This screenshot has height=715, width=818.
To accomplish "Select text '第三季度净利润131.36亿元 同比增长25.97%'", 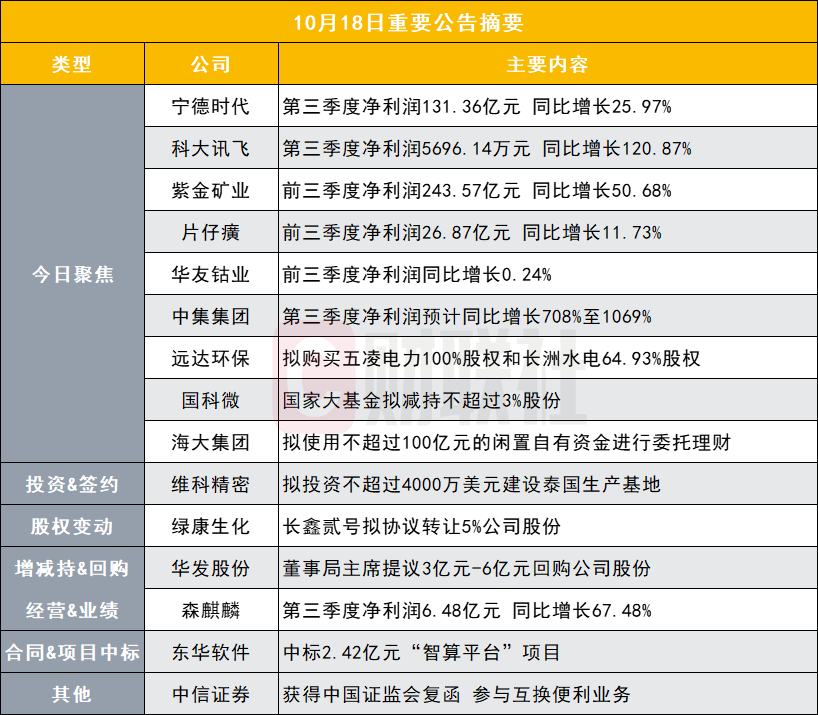I will (477, 106).
